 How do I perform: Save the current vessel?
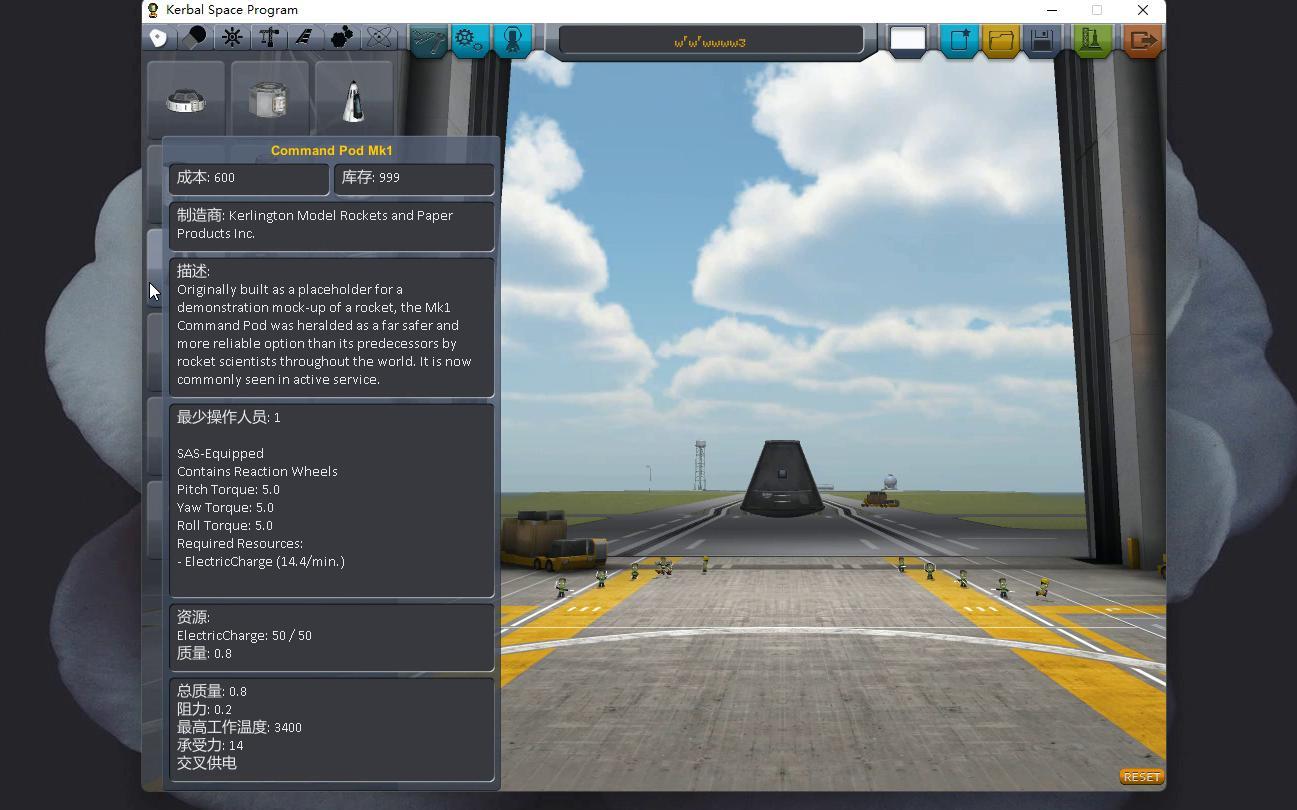pos(1041,40)
